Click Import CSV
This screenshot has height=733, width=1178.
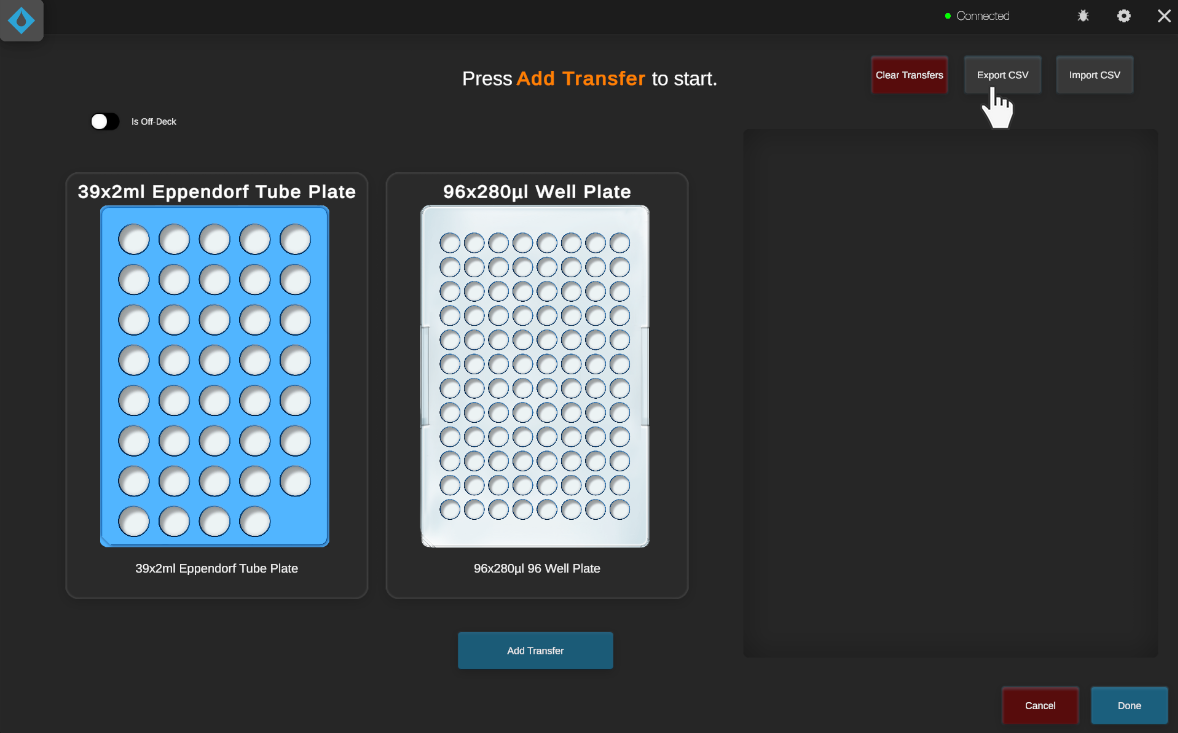pos(1094,75)
